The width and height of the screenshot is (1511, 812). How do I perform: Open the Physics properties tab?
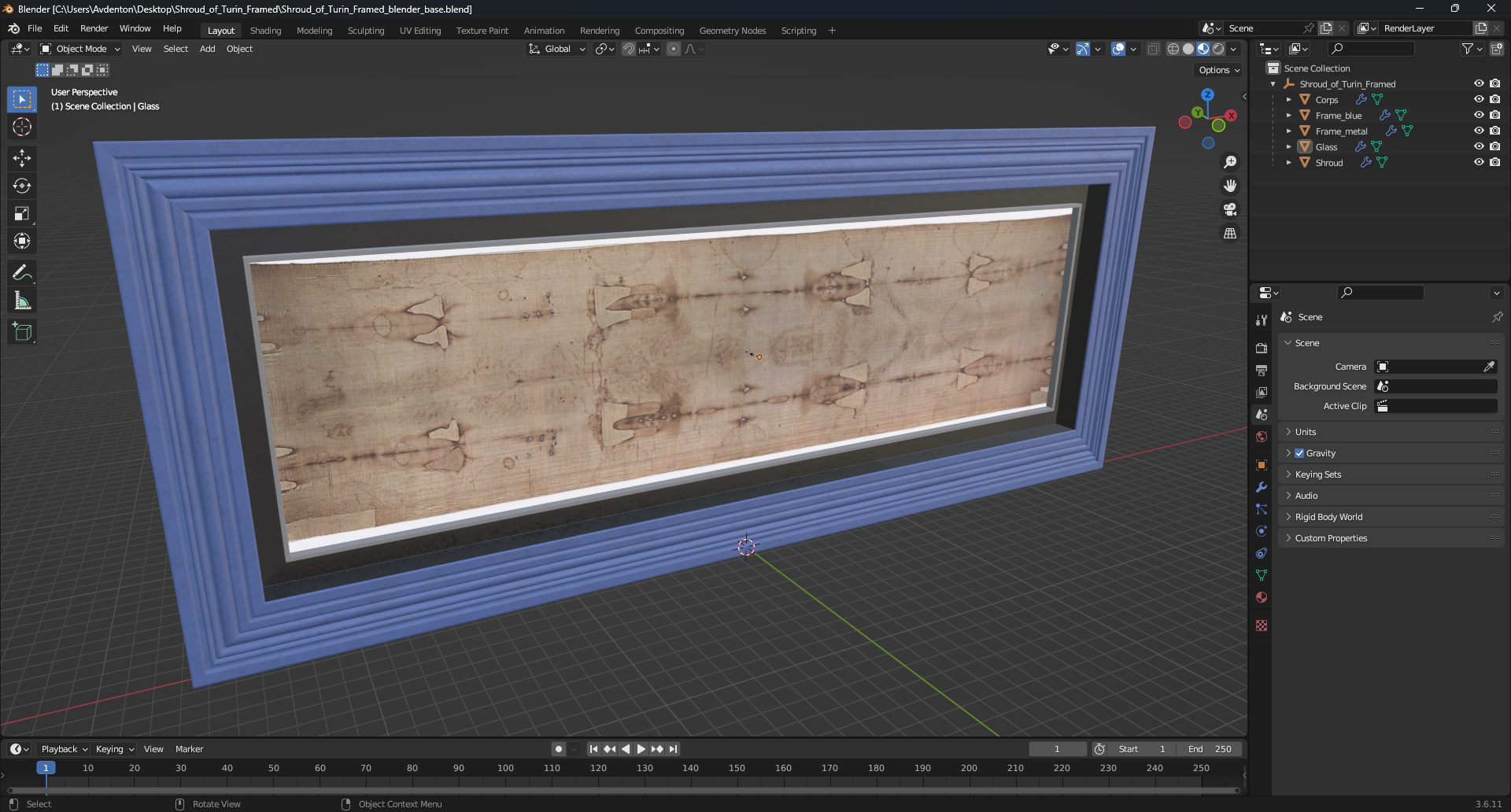click(x=1262, y=531)
